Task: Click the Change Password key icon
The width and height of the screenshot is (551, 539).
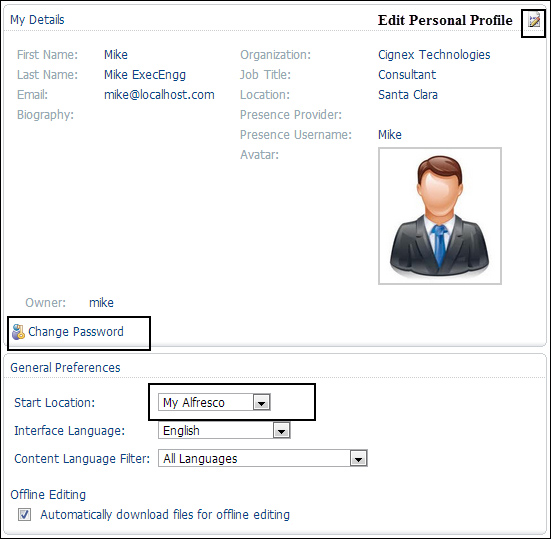Action: [18, 332]
